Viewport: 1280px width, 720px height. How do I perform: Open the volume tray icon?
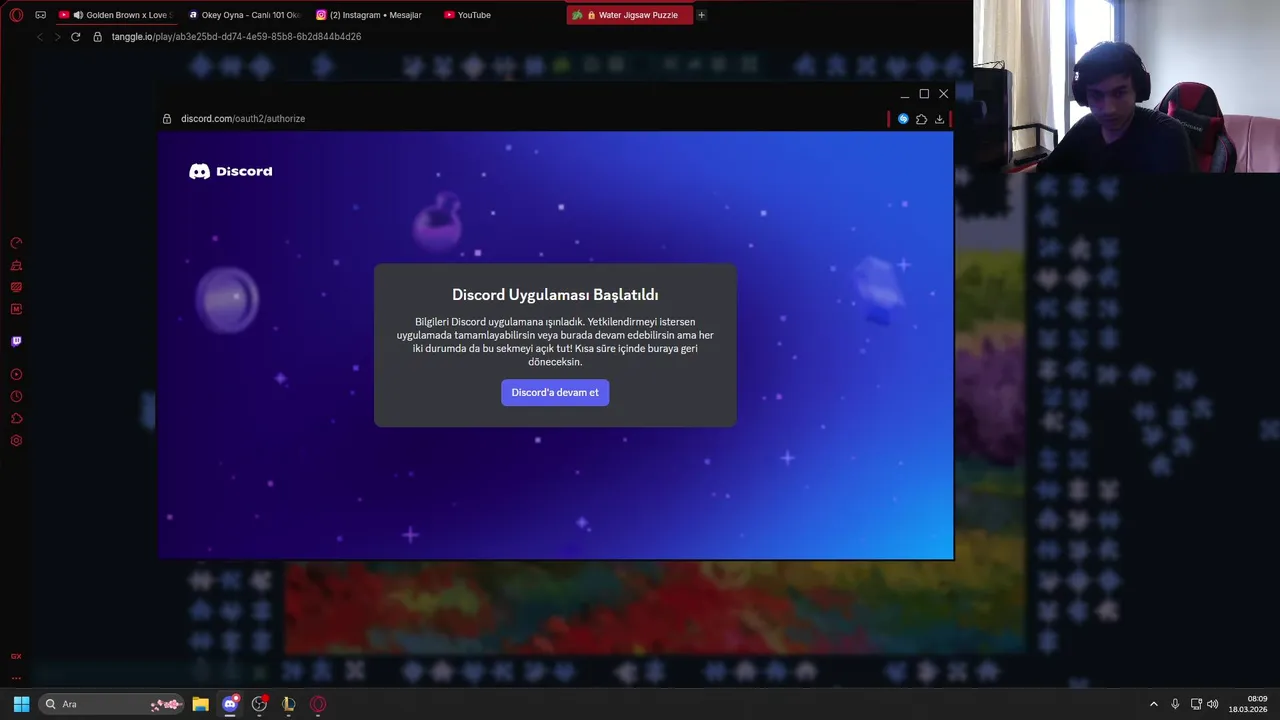1213,704
